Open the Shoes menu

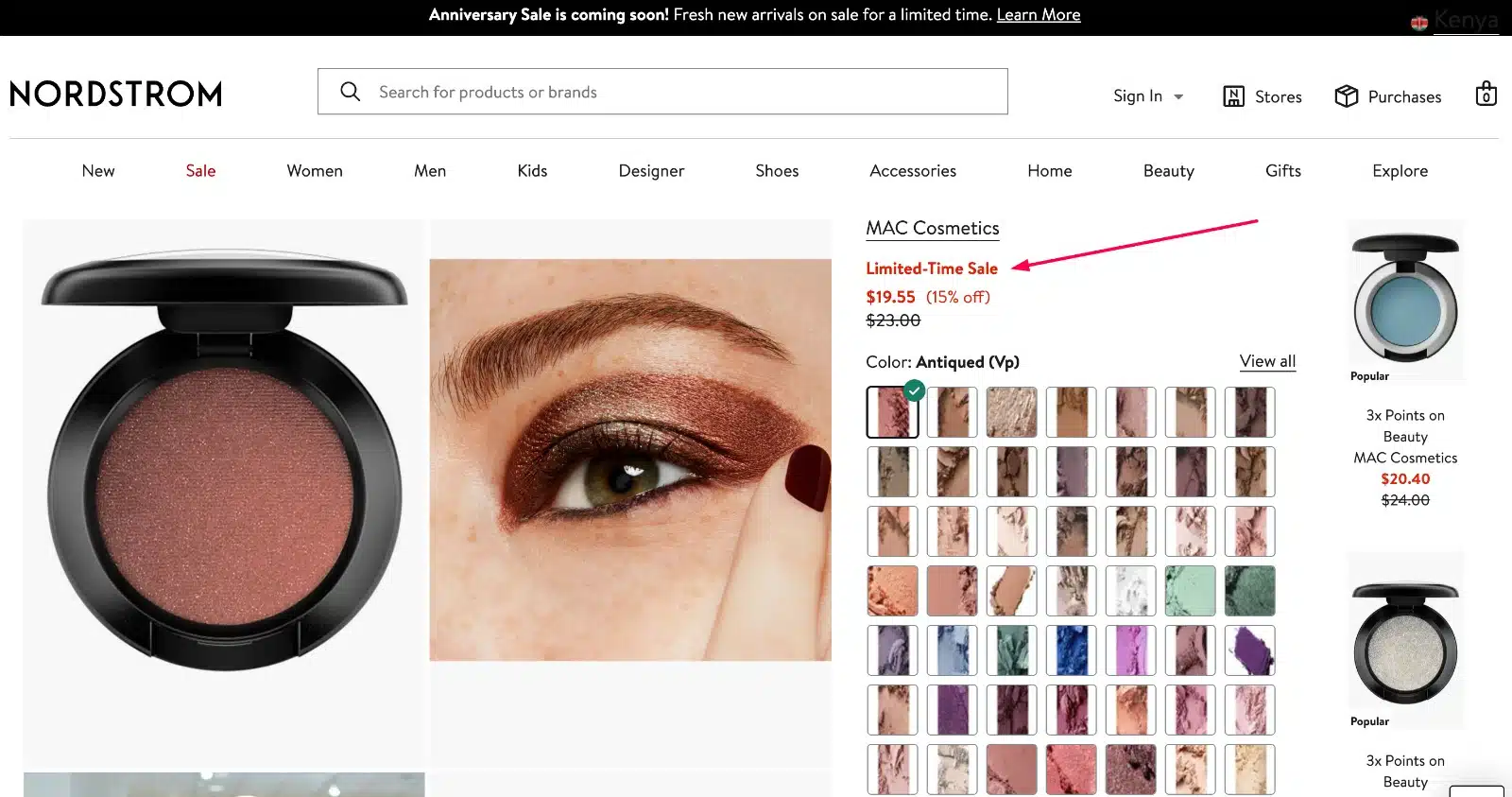[777, 171]
